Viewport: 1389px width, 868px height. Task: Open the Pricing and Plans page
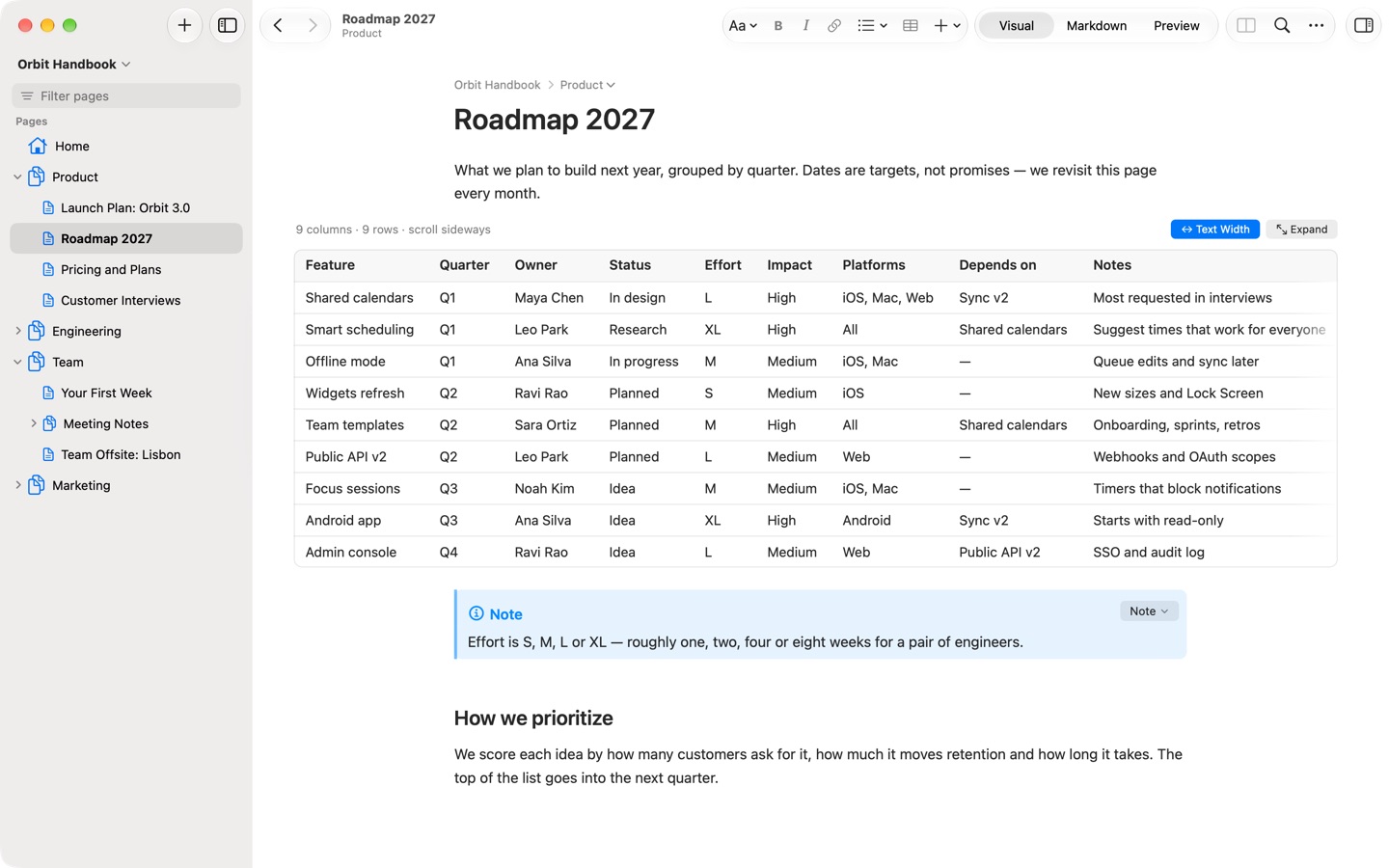point(126,269)
